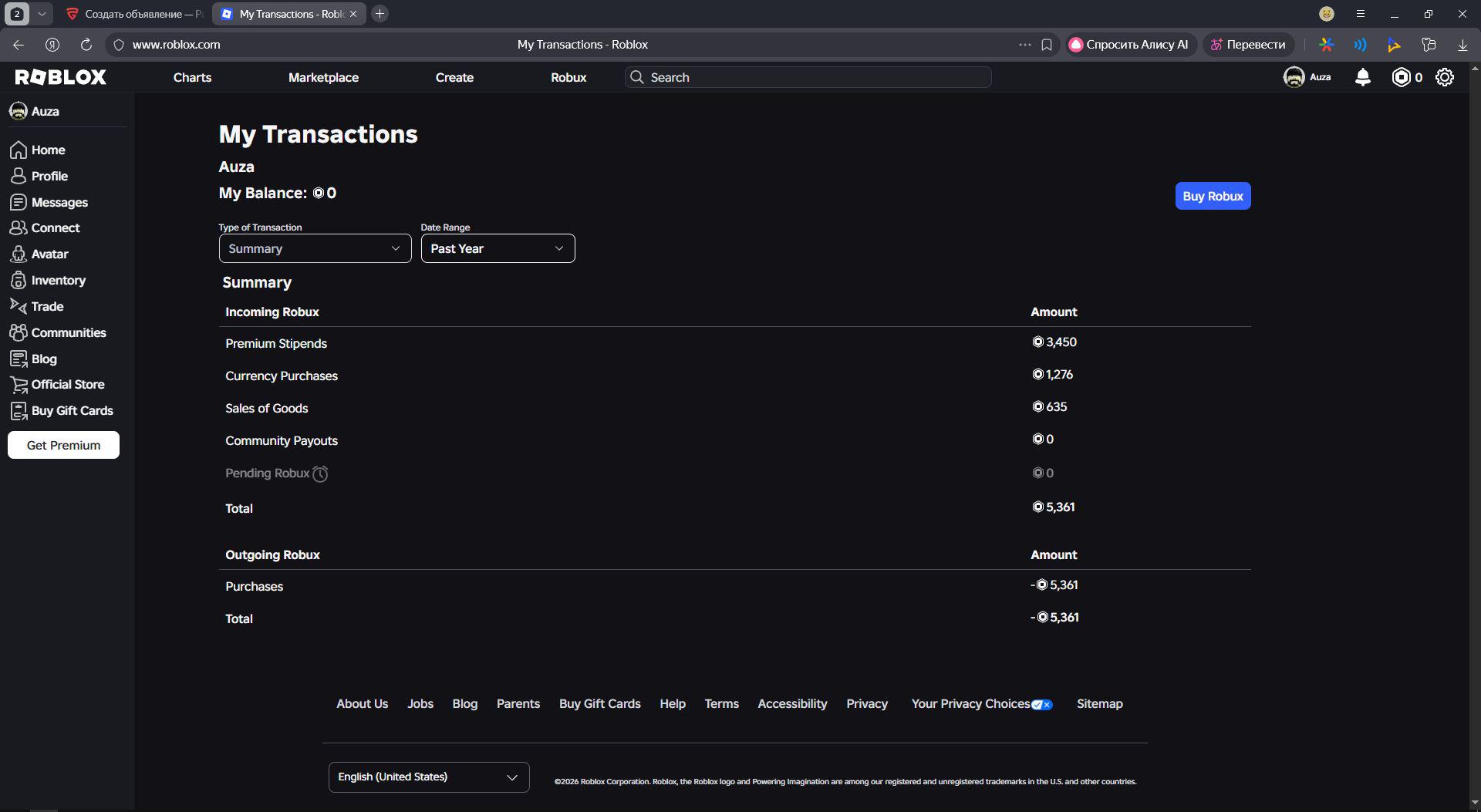Click the Roblox search field
1481x812 pixels.
point(808,77)
